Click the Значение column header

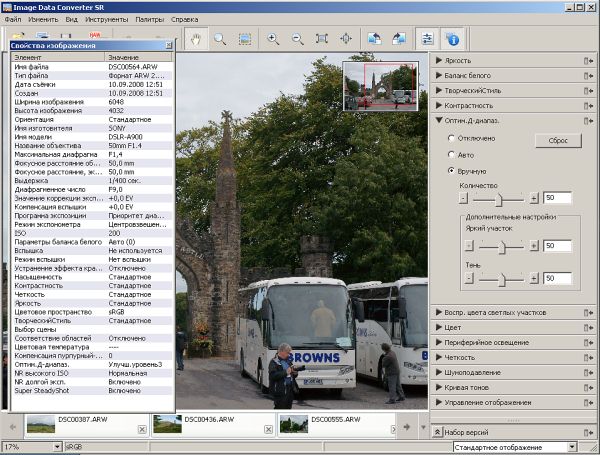[x=138, y=57]
